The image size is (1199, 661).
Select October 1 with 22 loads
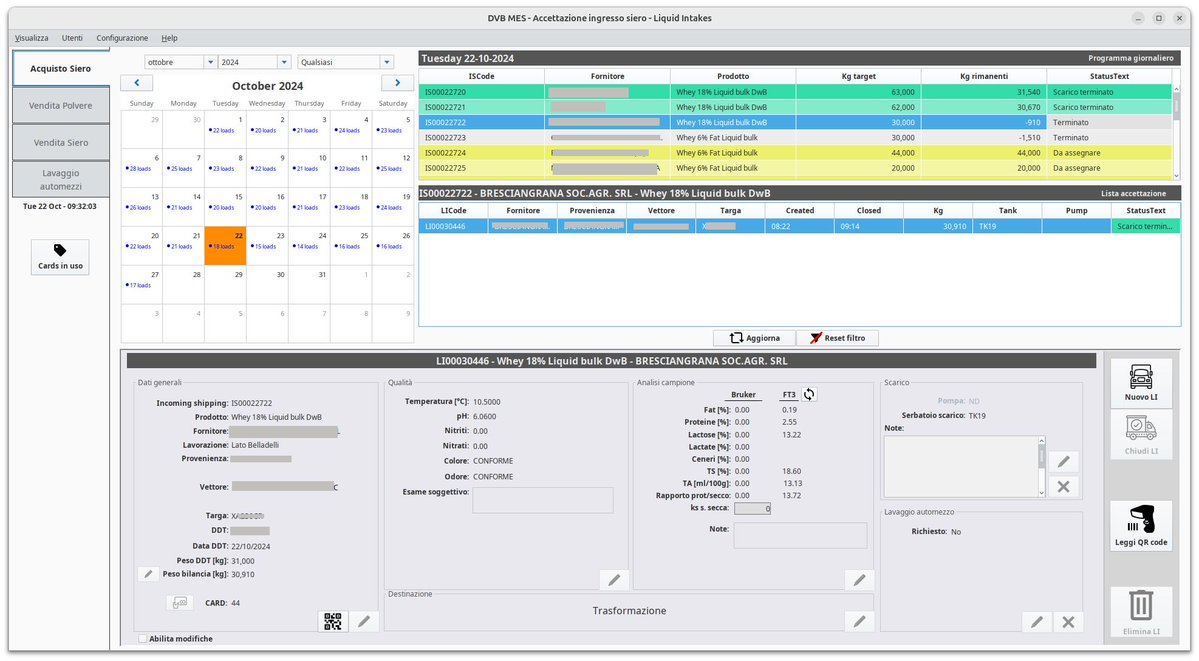[x=225, y=129]
